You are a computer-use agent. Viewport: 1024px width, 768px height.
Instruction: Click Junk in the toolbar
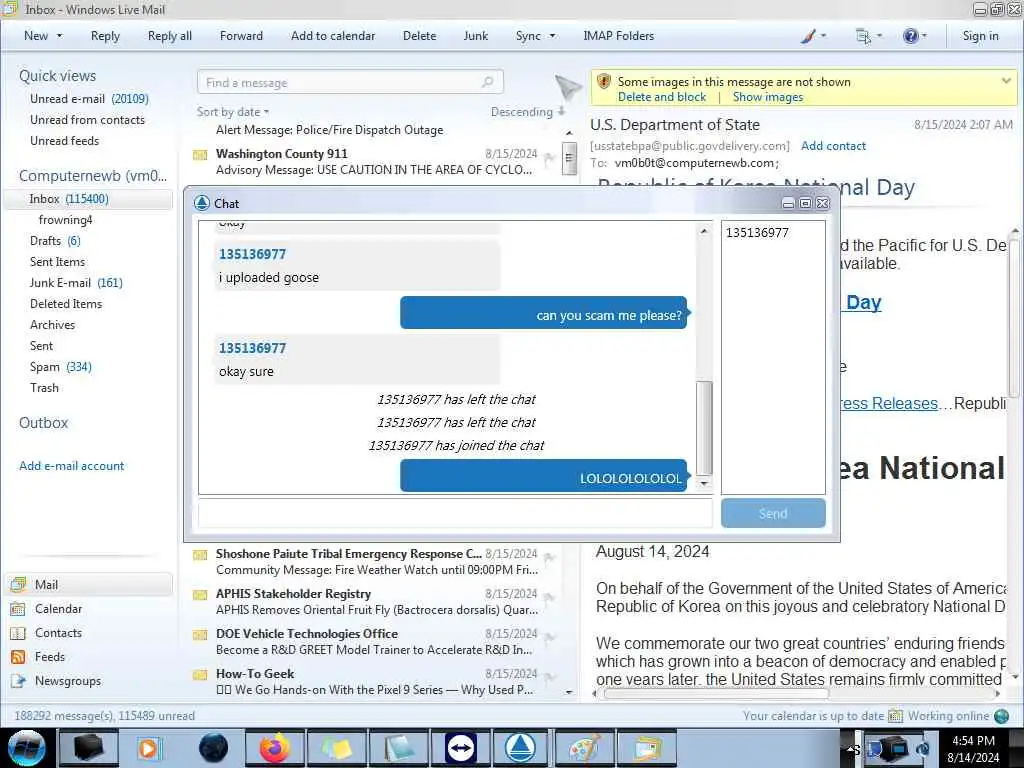tap(475, 36)
